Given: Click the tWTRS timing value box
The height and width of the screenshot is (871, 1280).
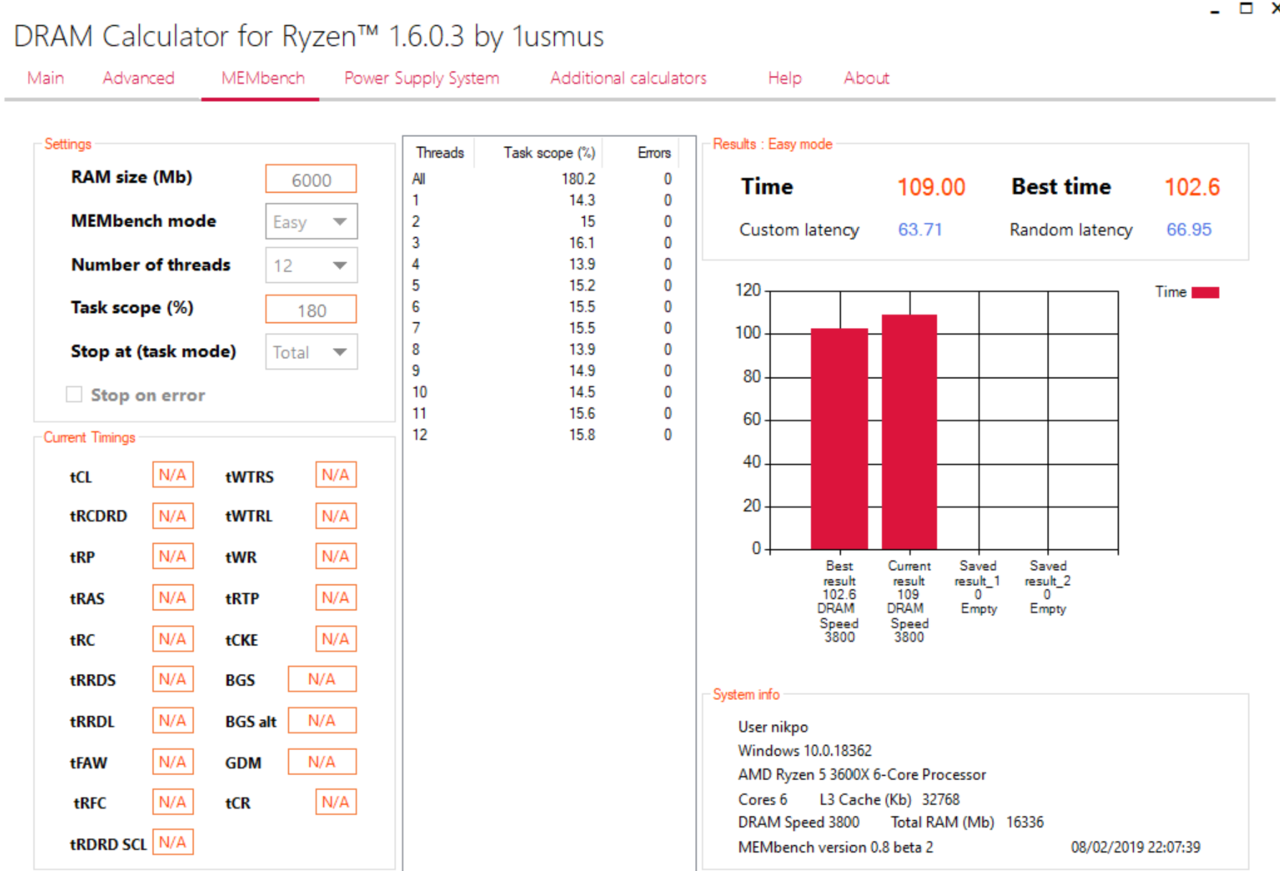Looking at the screenshot, I should [336, 475].
